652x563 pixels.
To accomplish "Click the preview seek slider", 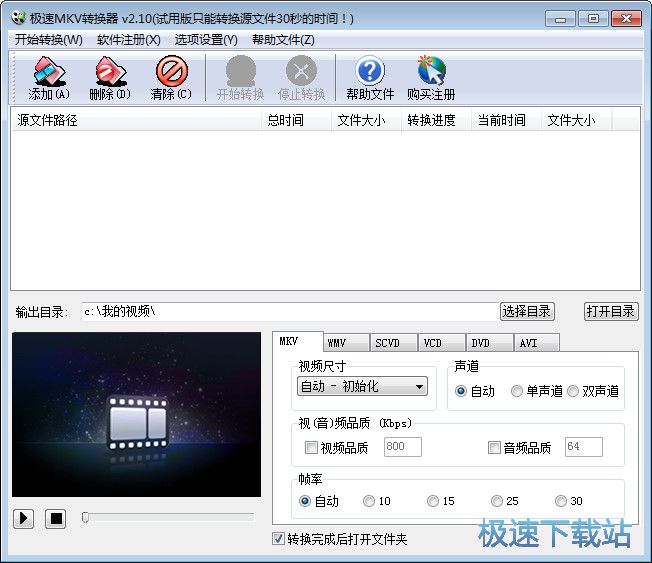I will (x=168, y=517).
